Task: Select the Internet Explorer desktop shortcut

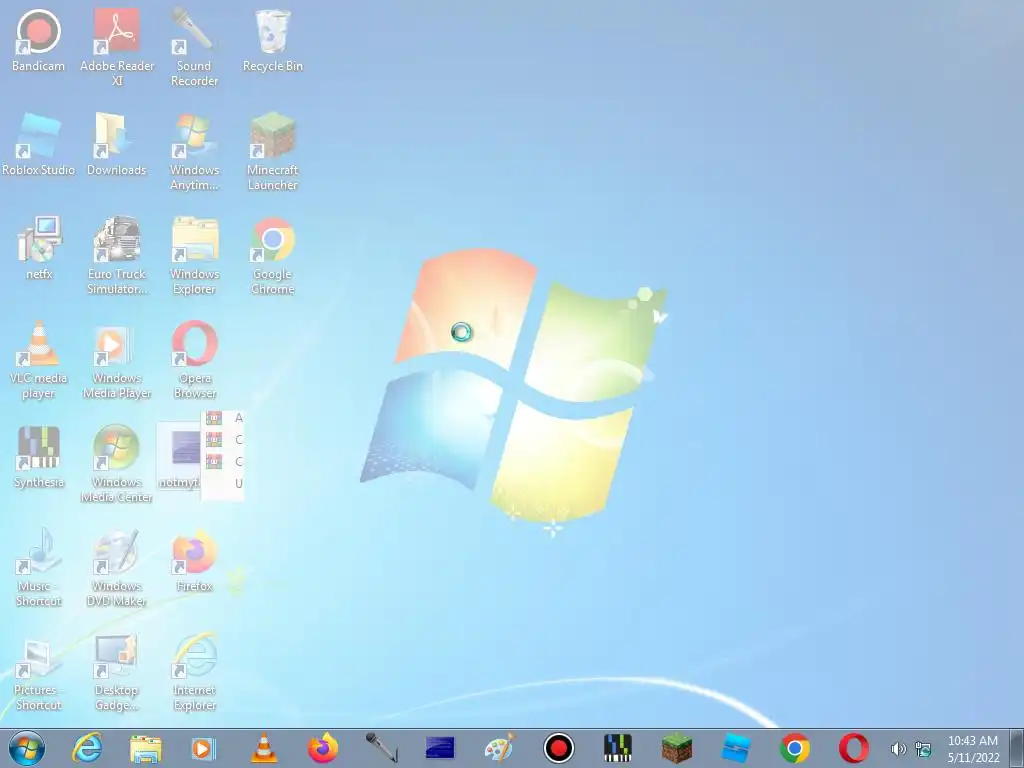Action: coord(194,671)
